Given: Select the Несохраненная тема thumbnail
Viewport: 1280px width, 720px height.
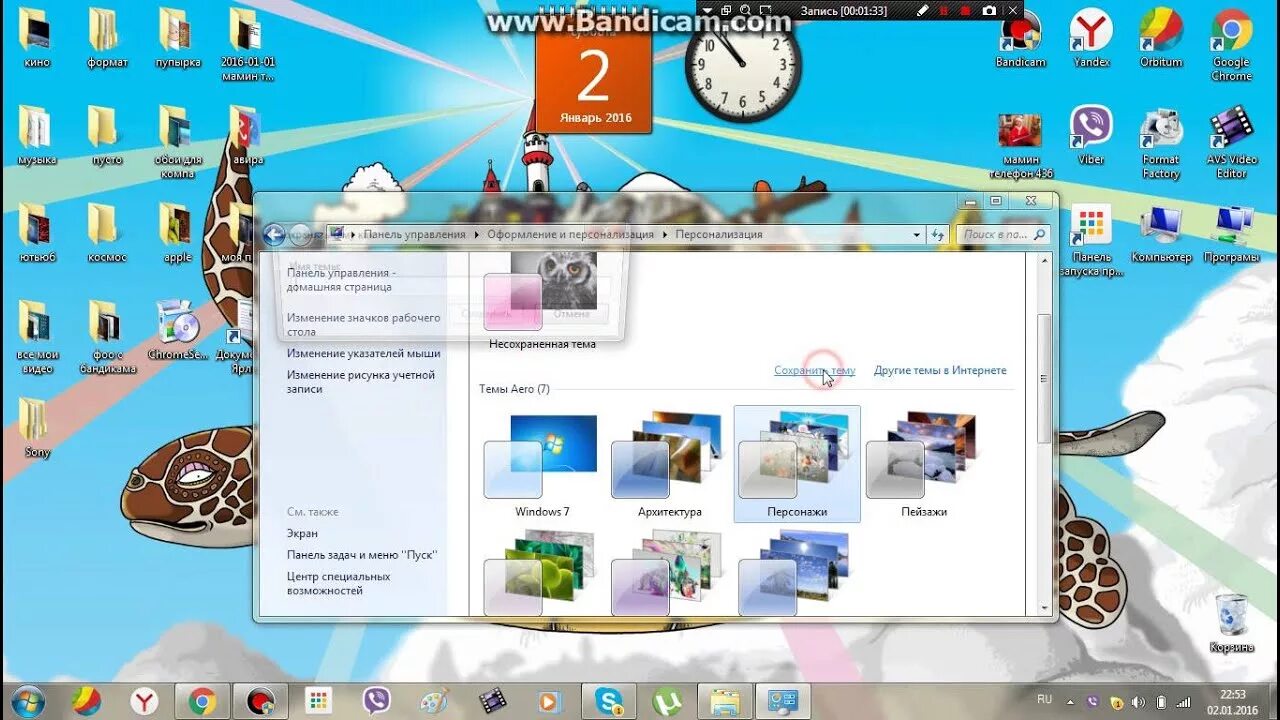Looking at the screenshot, I should [542, 300].
